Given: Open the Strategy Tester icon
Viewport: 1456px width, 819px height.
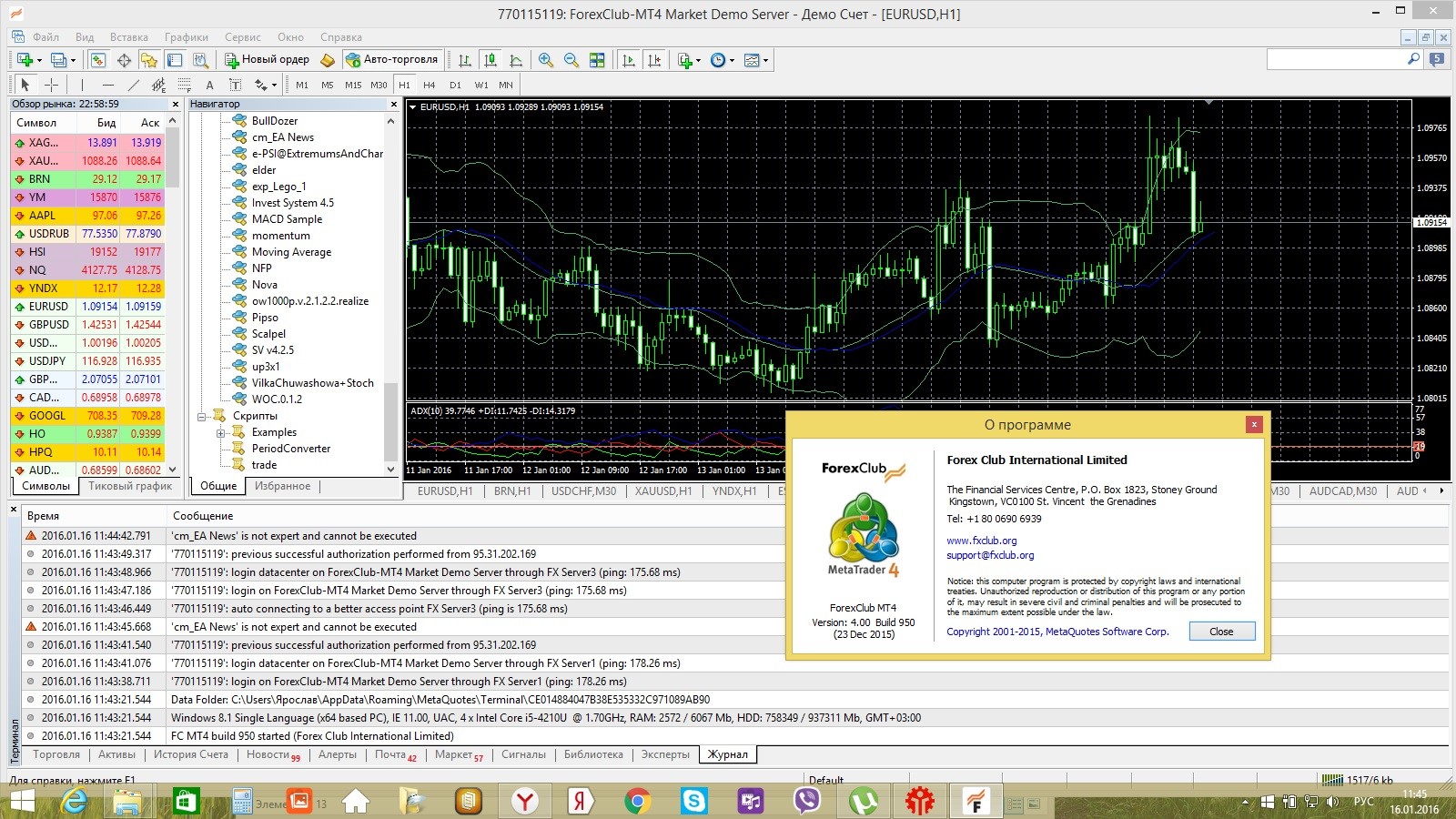Looking at the screenshot, I should click(200, 60).
